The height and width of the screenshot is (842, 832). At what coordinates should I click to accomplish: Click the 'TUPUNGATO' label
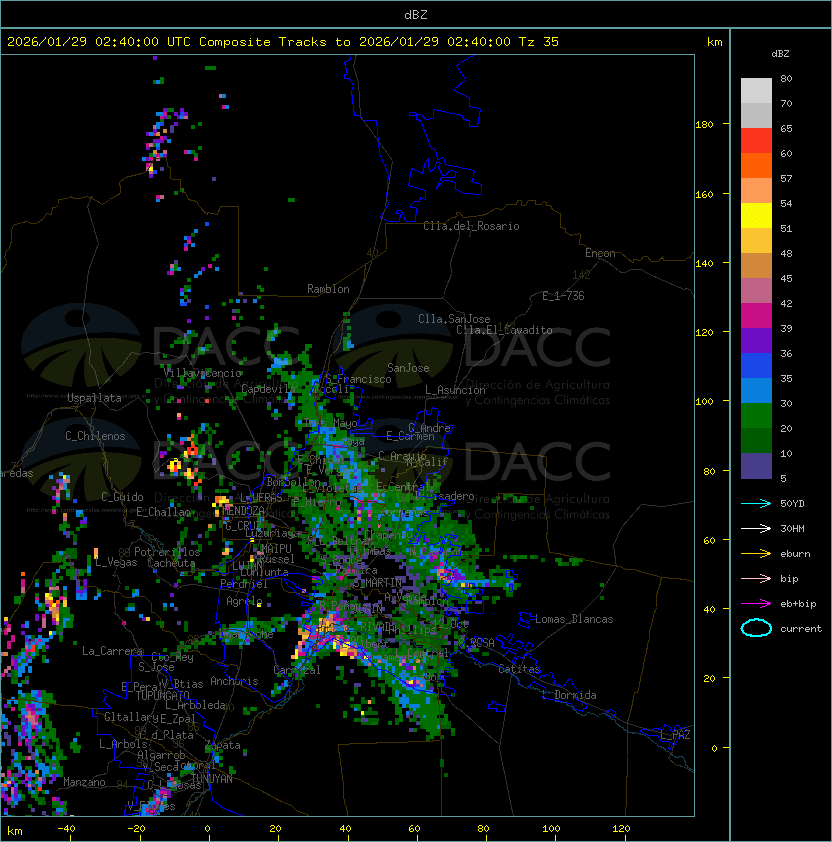(163, 695)
